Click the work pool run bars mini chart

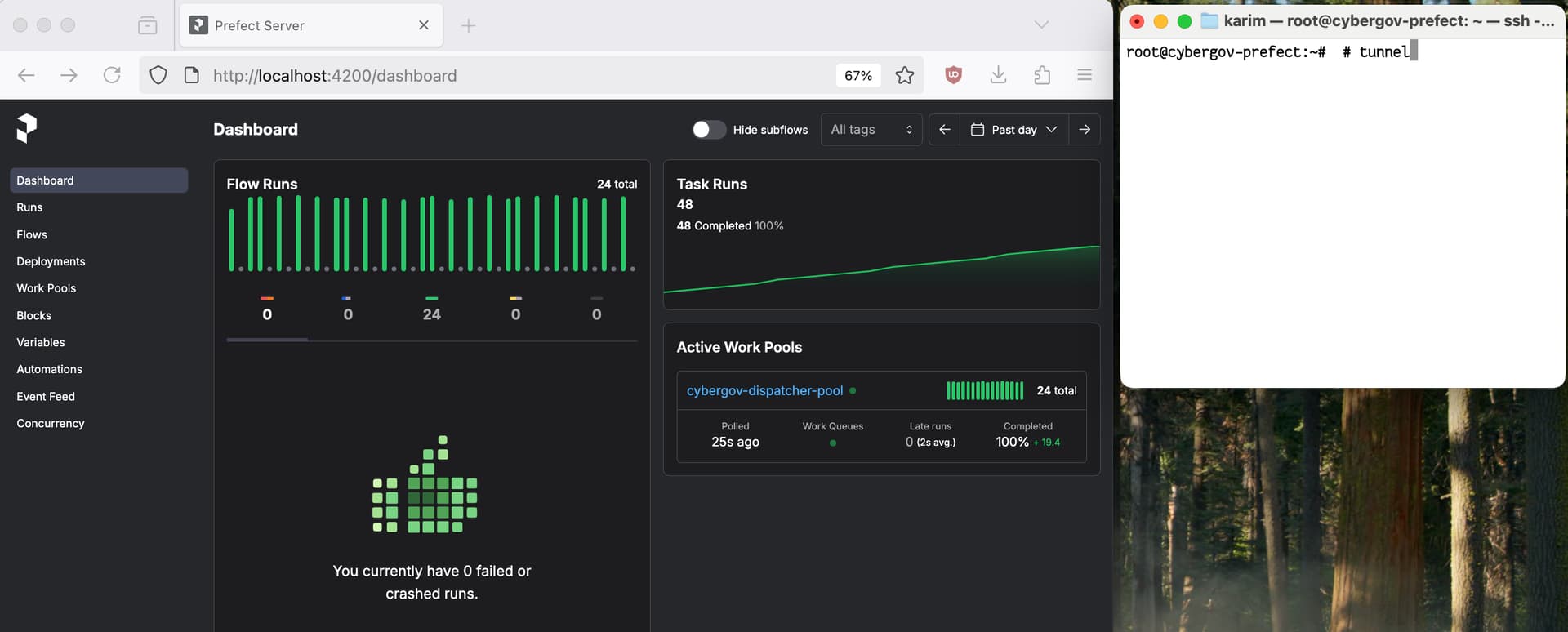(985, 390)
